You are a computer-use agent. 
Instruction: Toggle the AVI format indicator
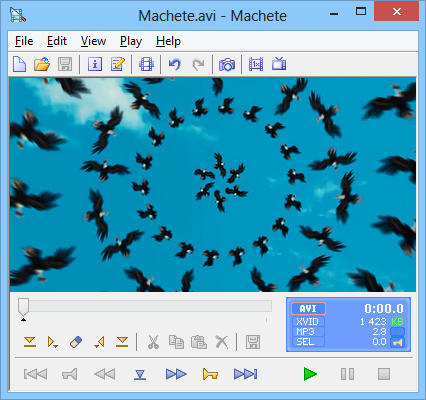(308, 309)
